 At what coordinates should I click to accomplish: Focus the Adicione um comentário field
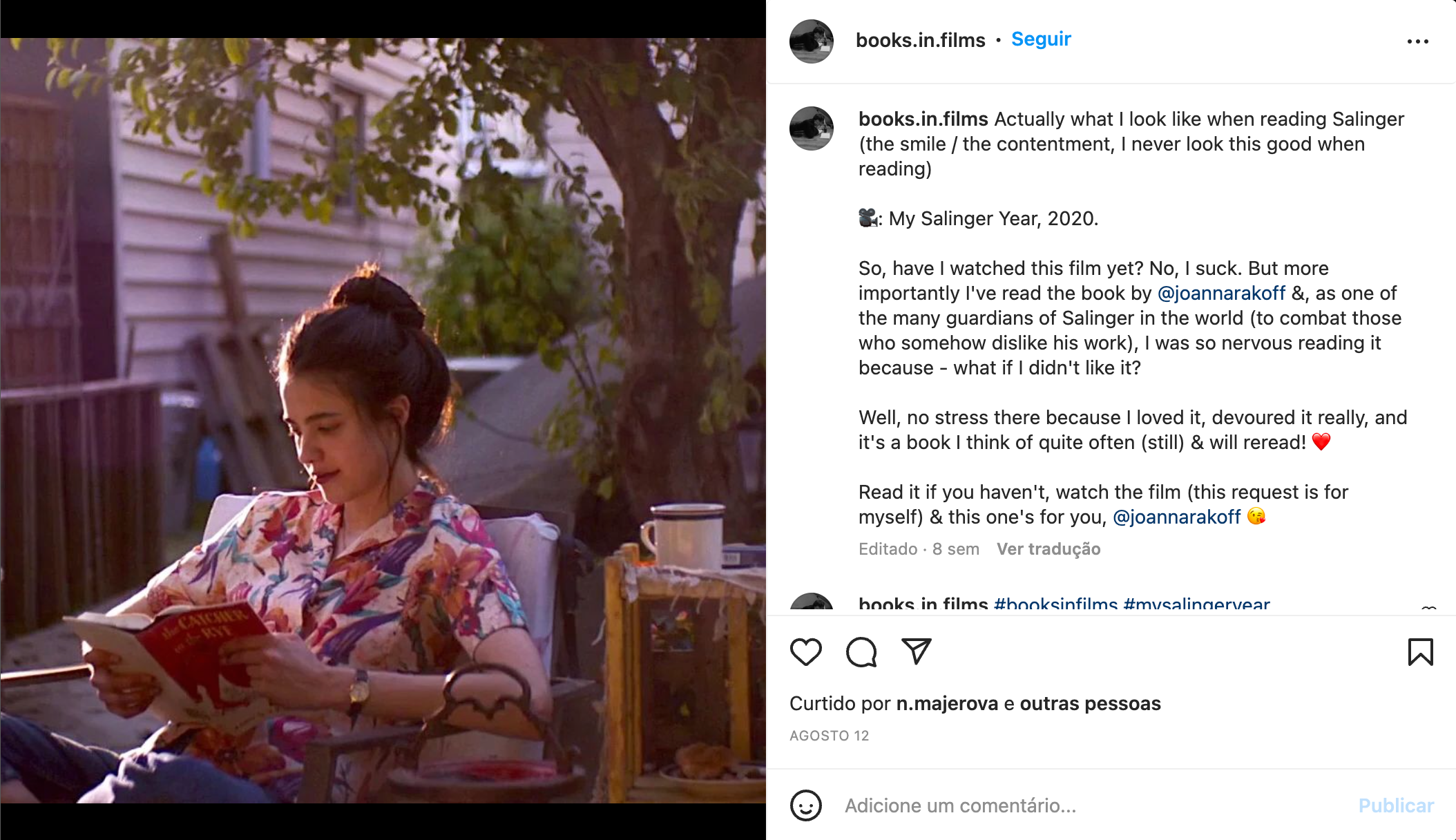pos(1091,806)
